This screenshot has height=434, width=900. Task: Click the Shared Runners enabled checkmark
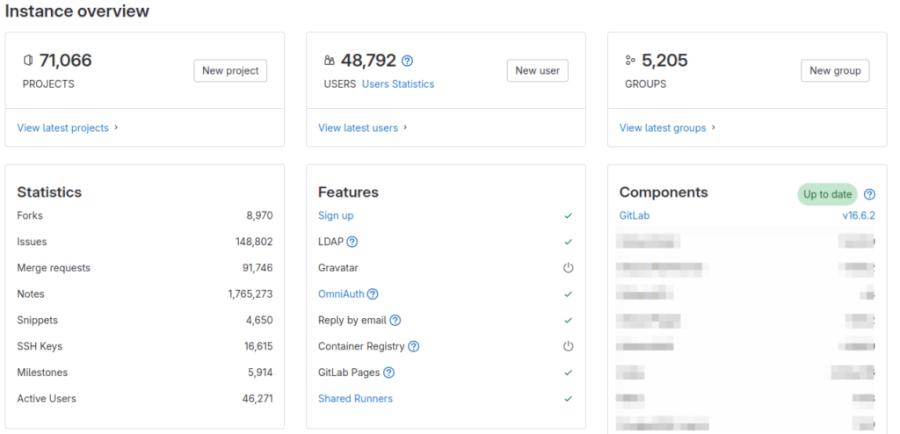pyautogui.click(x=568, y=398)
